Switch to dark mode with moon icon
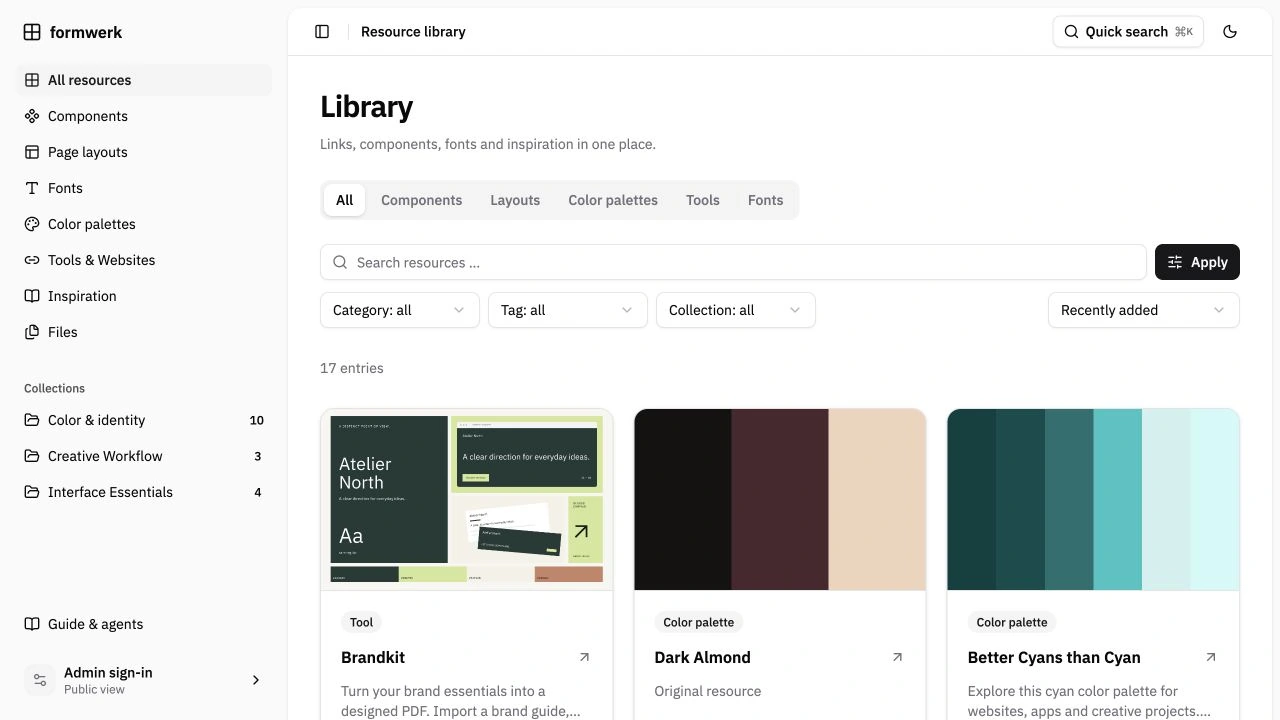Viewport: 1280px width, 720px height. [1230, 32]
